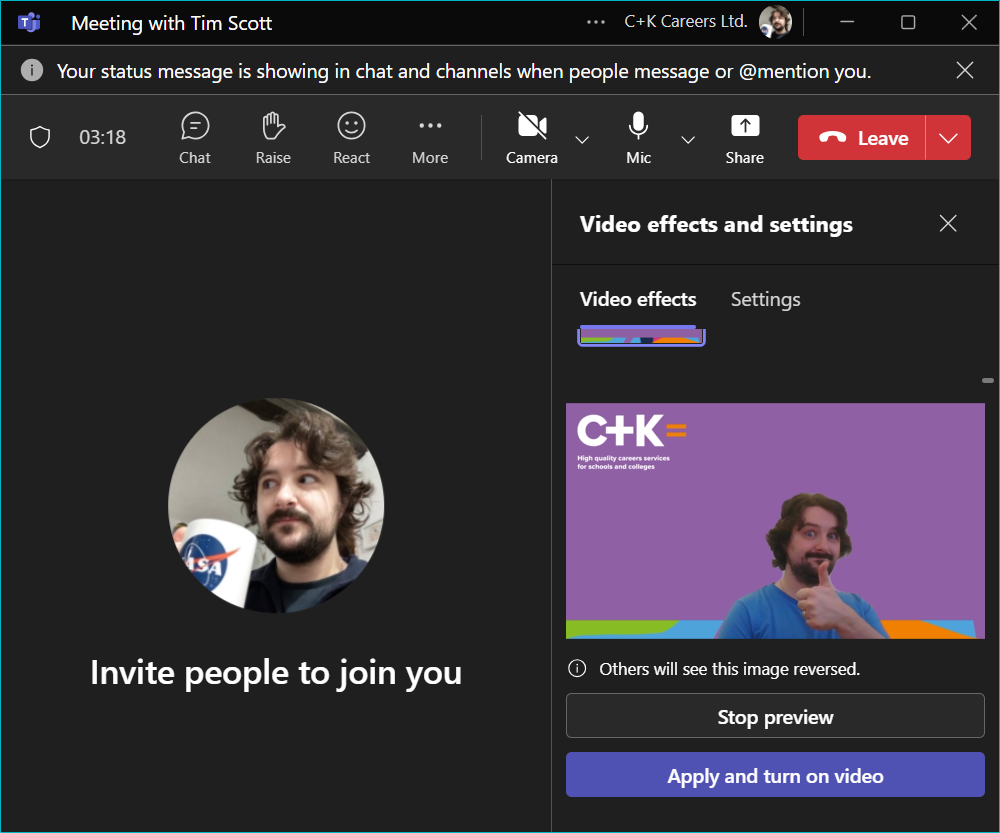Open the React emoji menu

[351, 138]
